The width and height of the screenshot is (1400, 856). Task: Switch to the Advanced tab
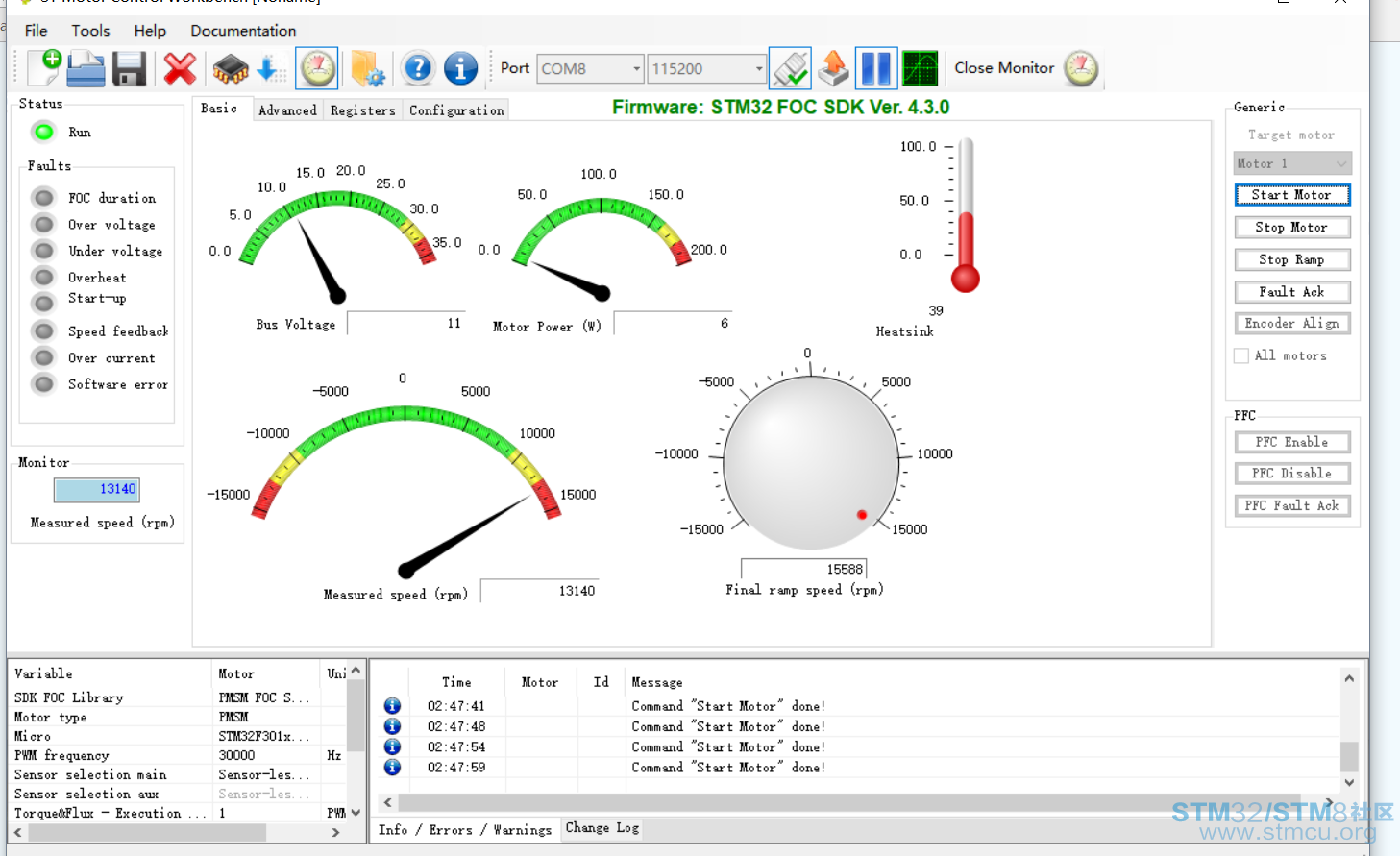pyautogui.click(x=287, y=110)
